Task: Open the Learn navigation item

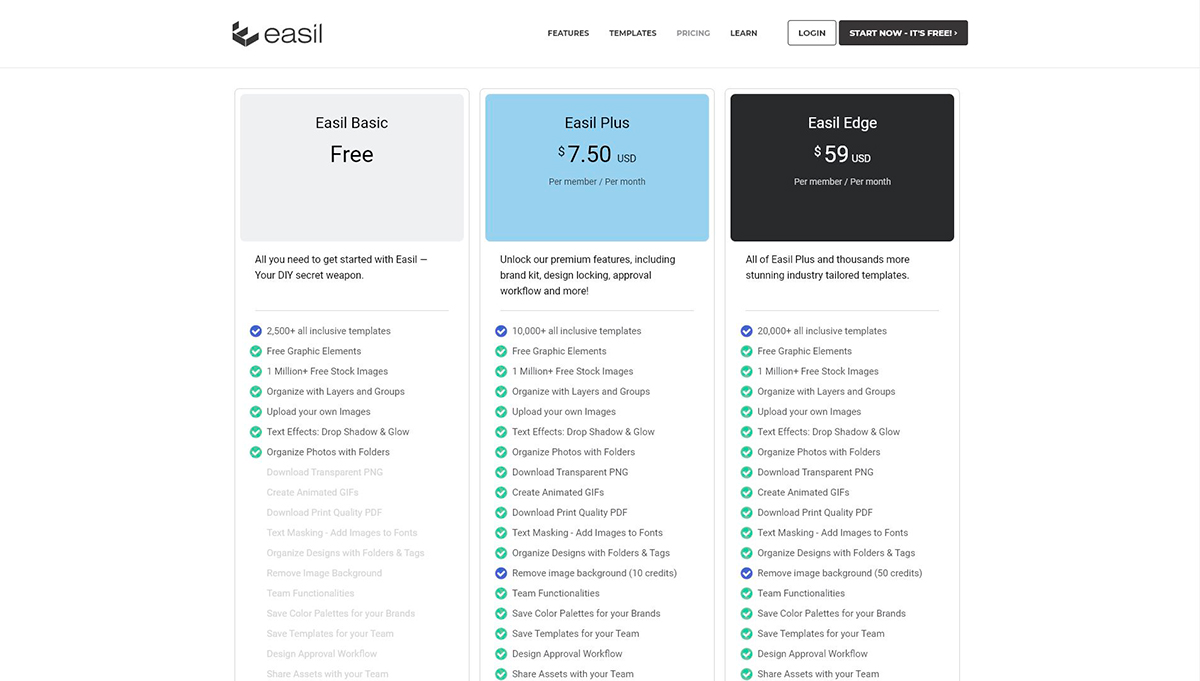Action: (x=743, y=33)
